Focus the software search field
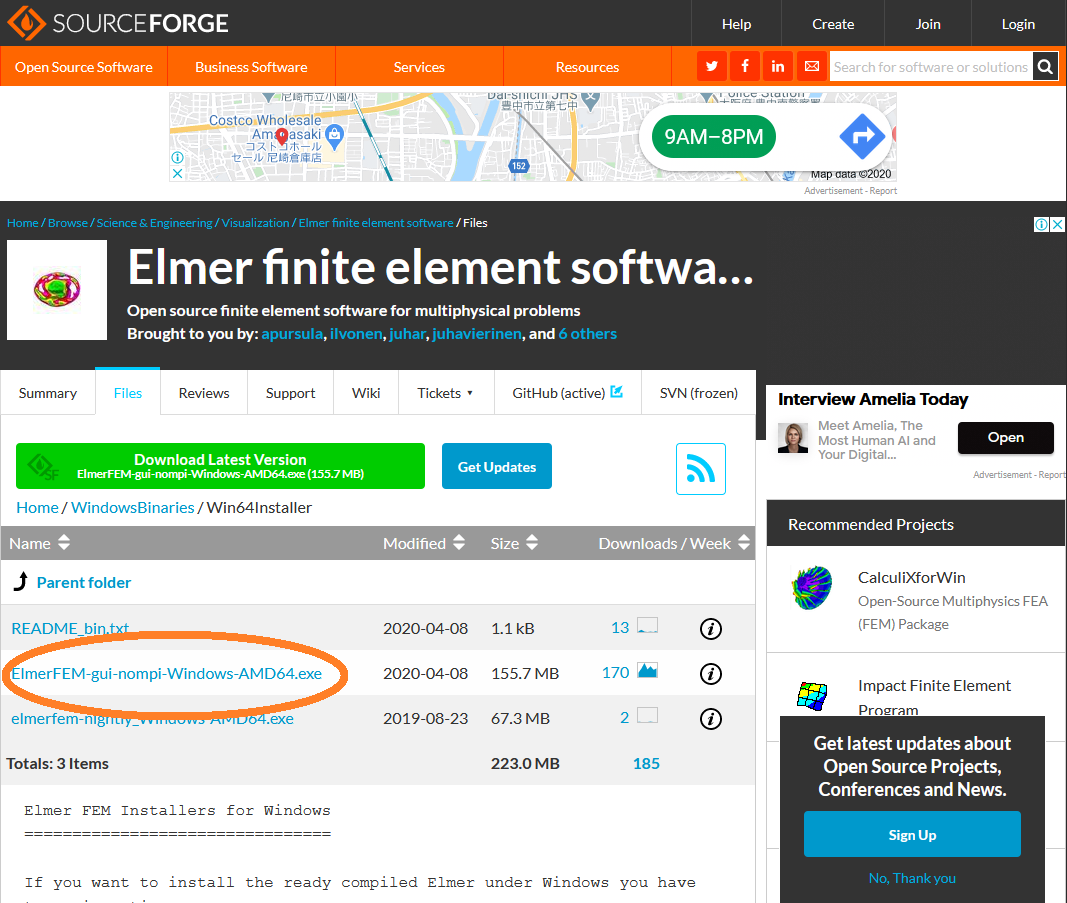This screenshot has width=1067, height=903. (931, 67)
